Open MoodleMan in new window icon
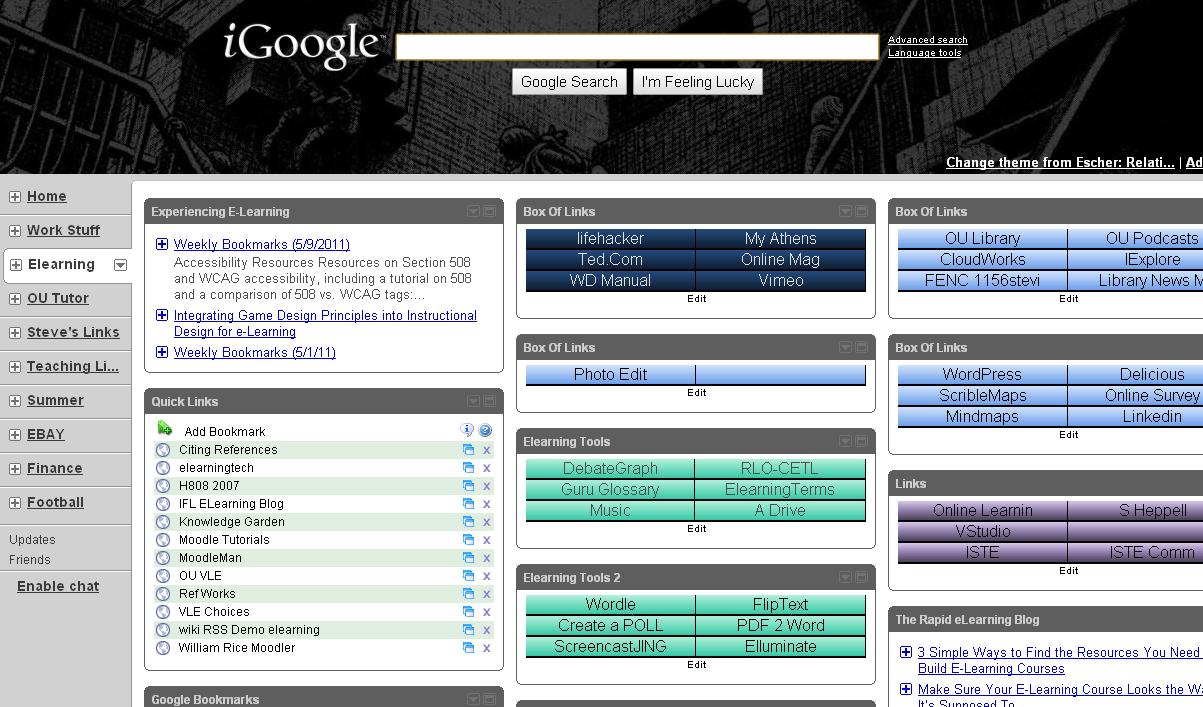1203x707 pixels. coord(468,558)
